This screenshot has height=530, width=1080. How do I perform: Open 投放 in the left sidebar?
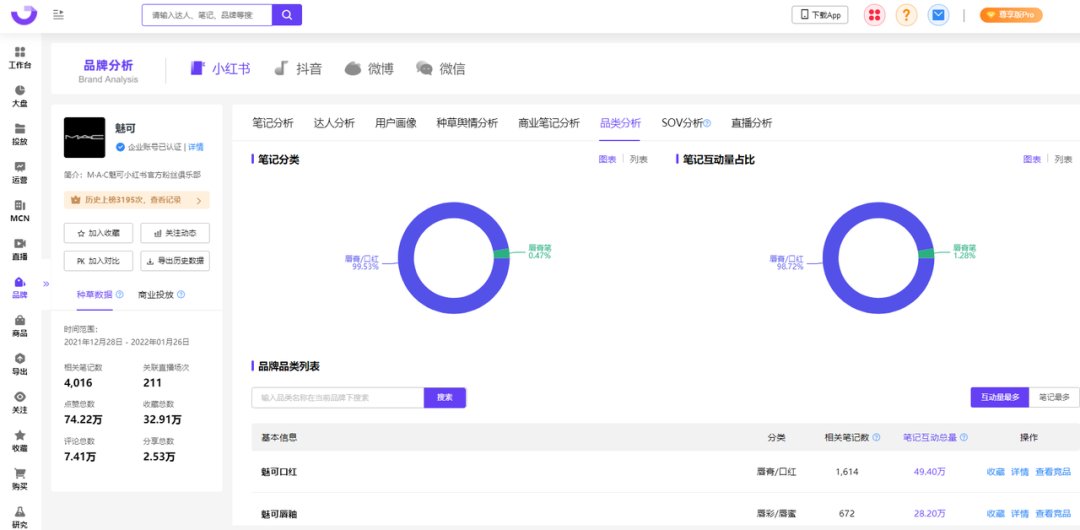coord(20,134)
